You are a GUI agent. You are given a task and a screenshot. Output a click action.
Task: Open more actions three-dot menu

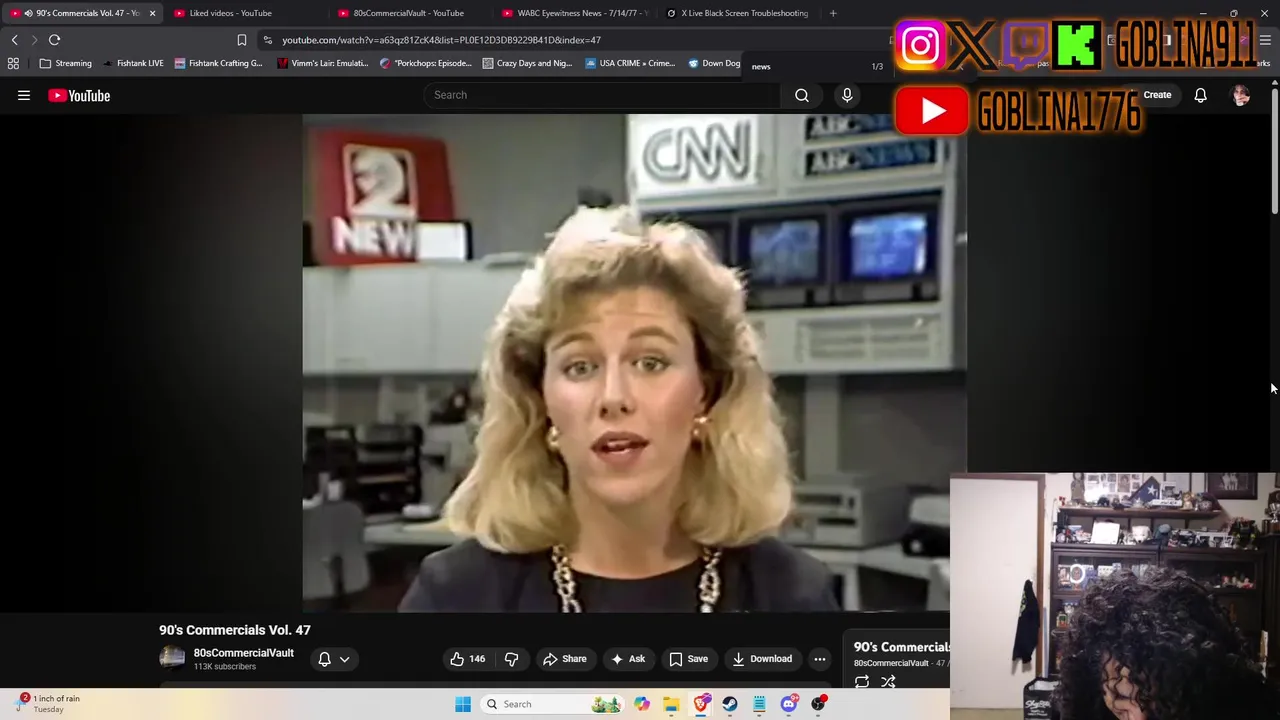(820, 659)
